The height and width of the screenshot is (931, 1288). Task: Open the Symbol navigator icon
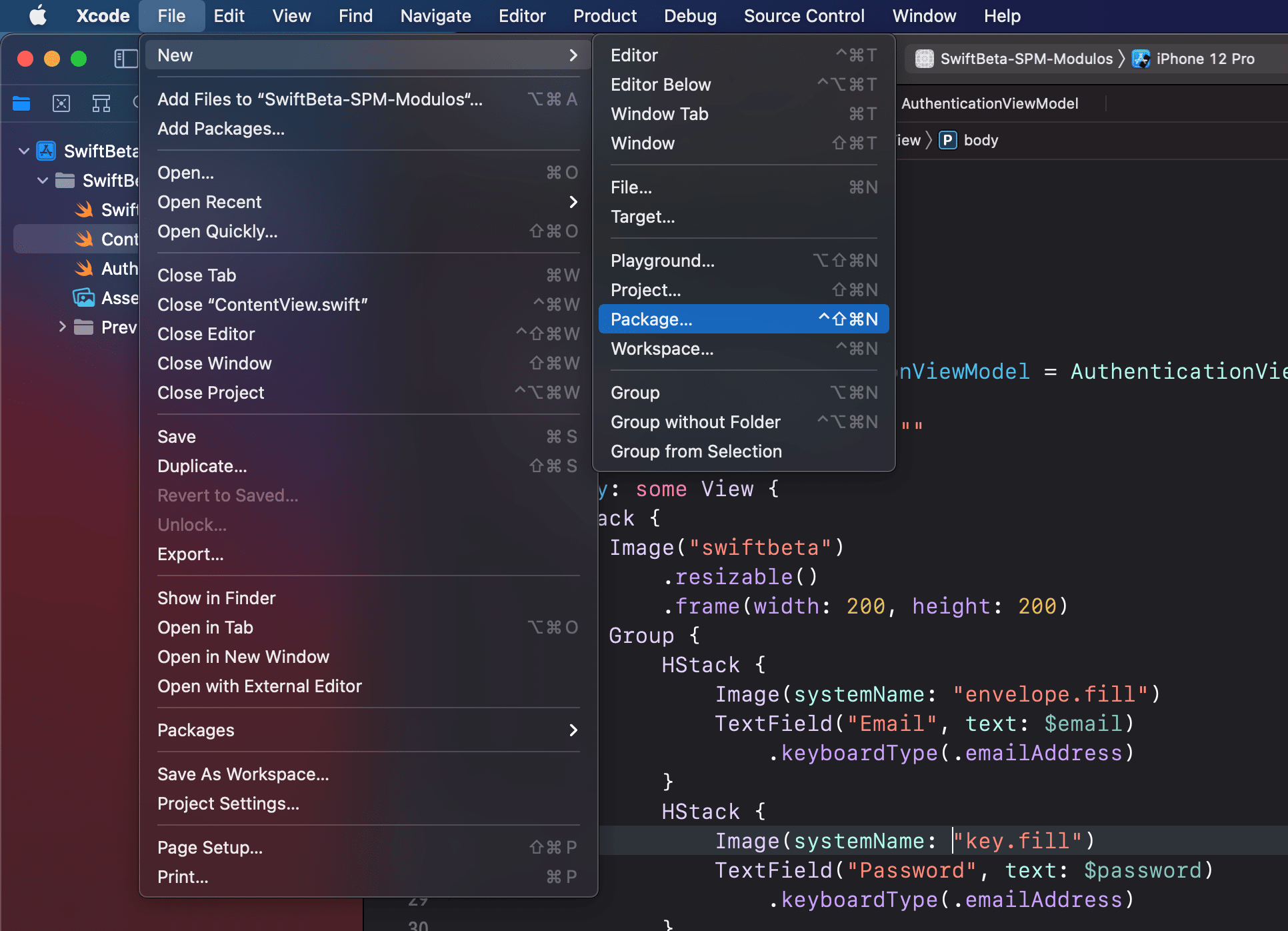101,103
